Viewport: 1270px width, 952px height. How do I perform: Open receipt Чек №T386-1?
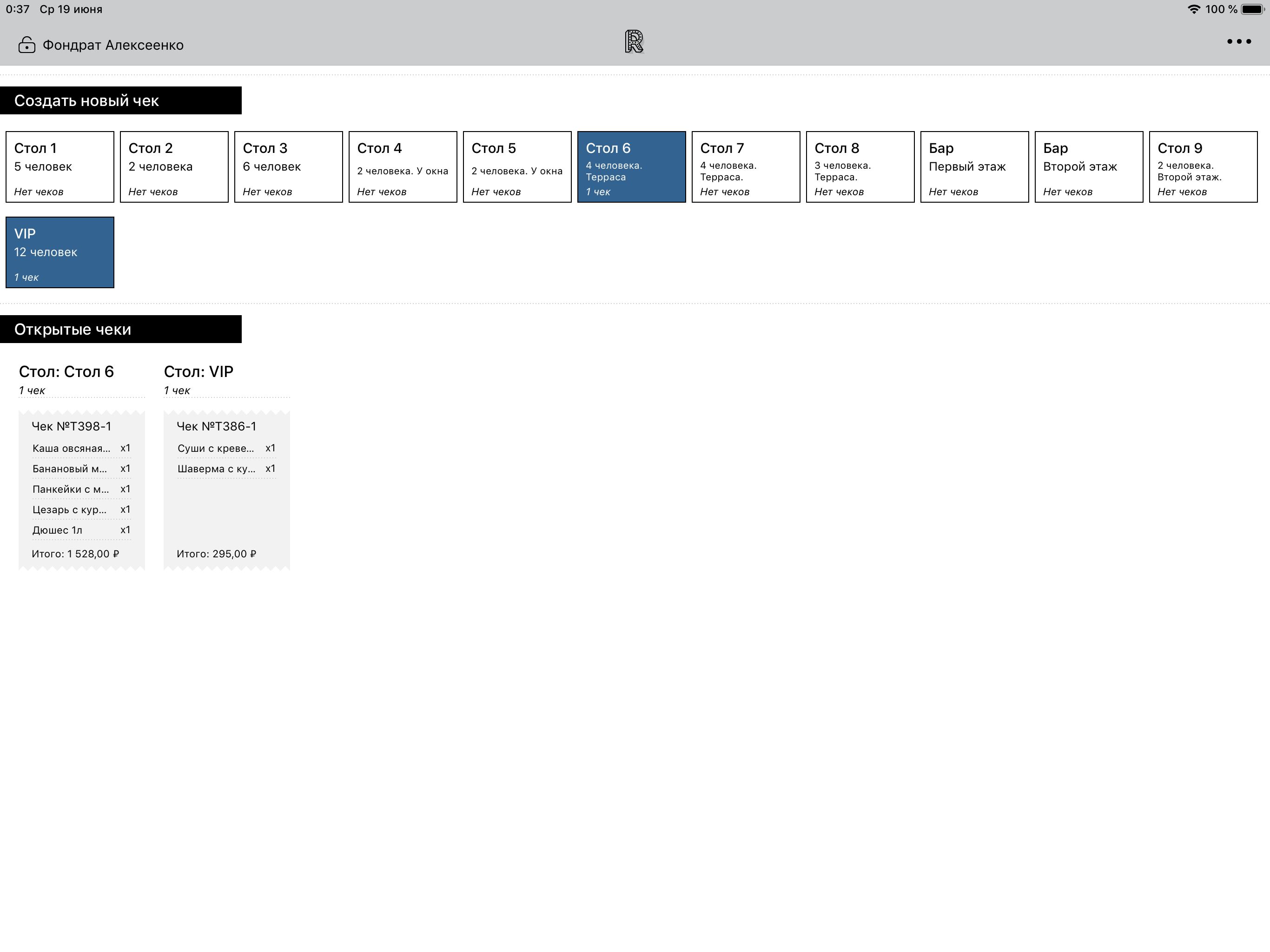point(226,490)
